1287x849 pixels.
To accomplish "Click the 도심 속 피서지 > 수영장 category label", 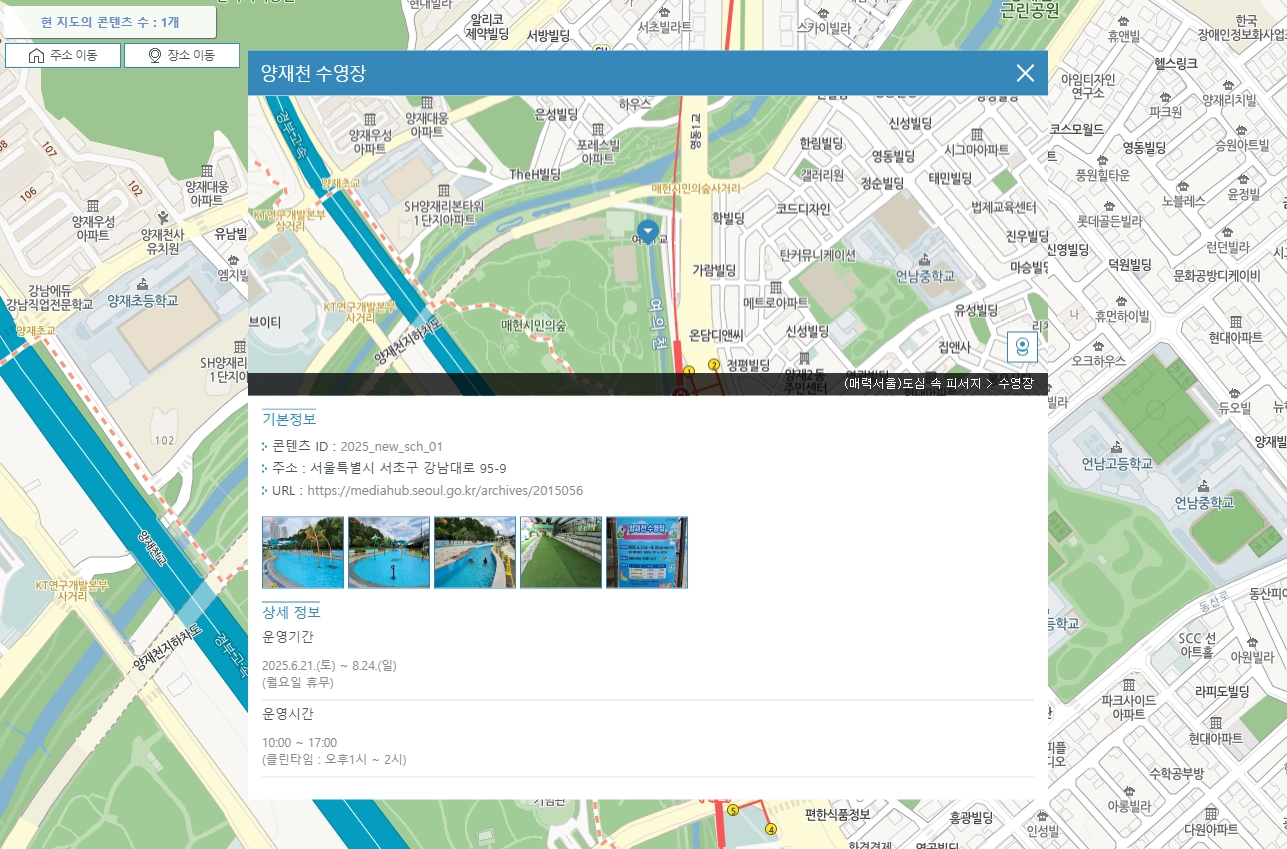I will (938, 384).
